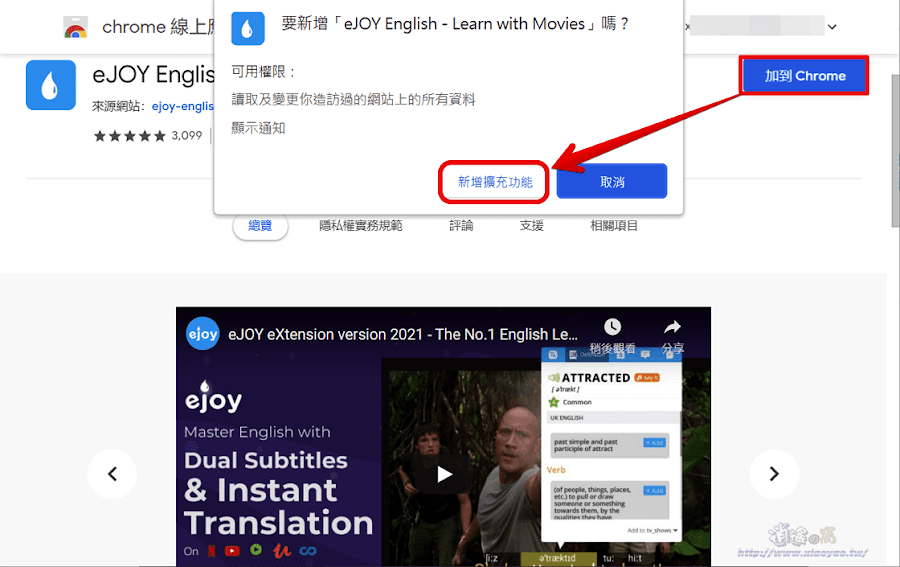The height and width of the screenshot is (567, 900).
Task: Show previous screenshot with left arrow
Action: pos(112,474)
